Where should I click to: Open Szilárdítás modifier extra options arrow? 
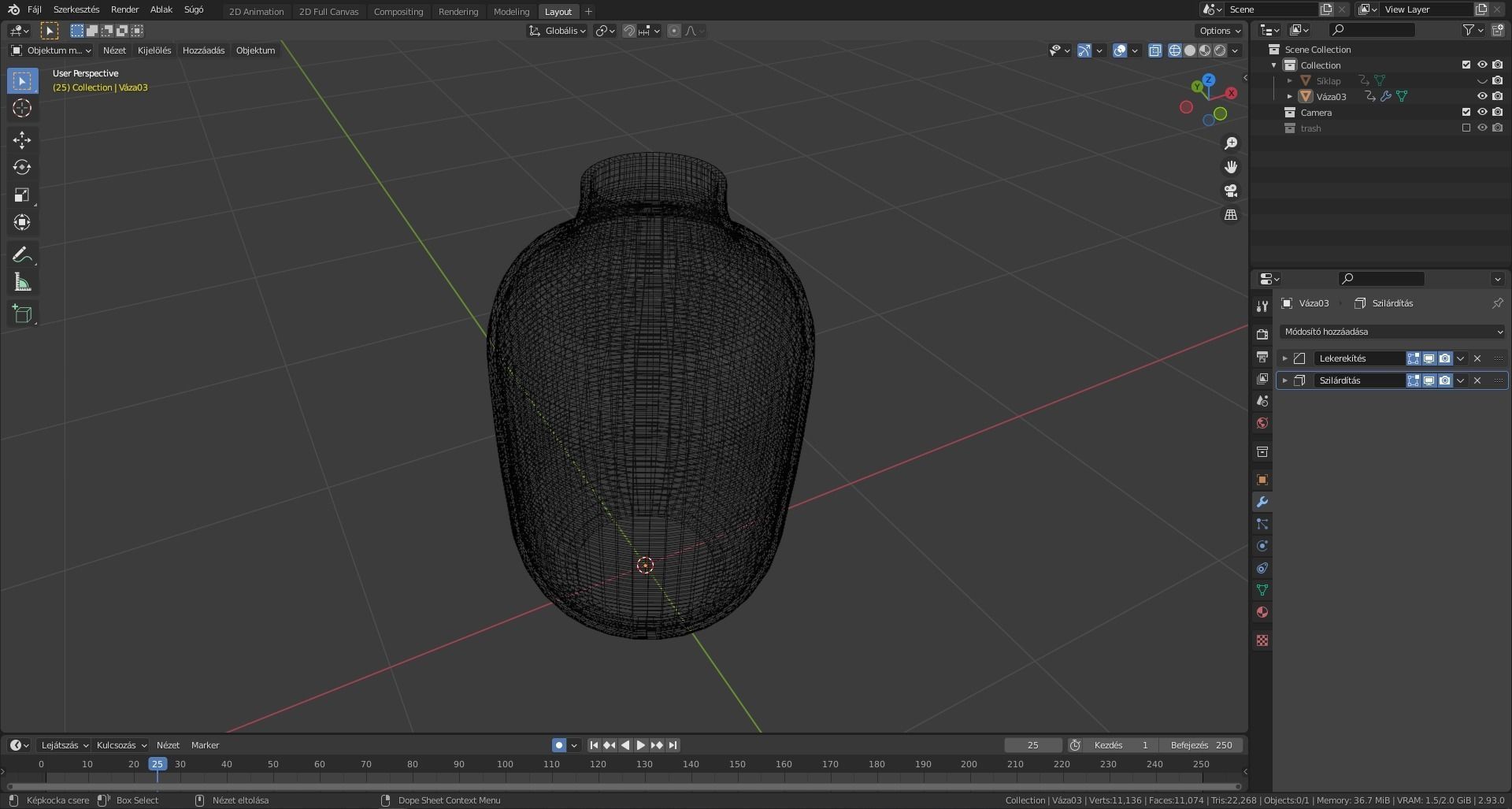click(x=1461, y=380)
